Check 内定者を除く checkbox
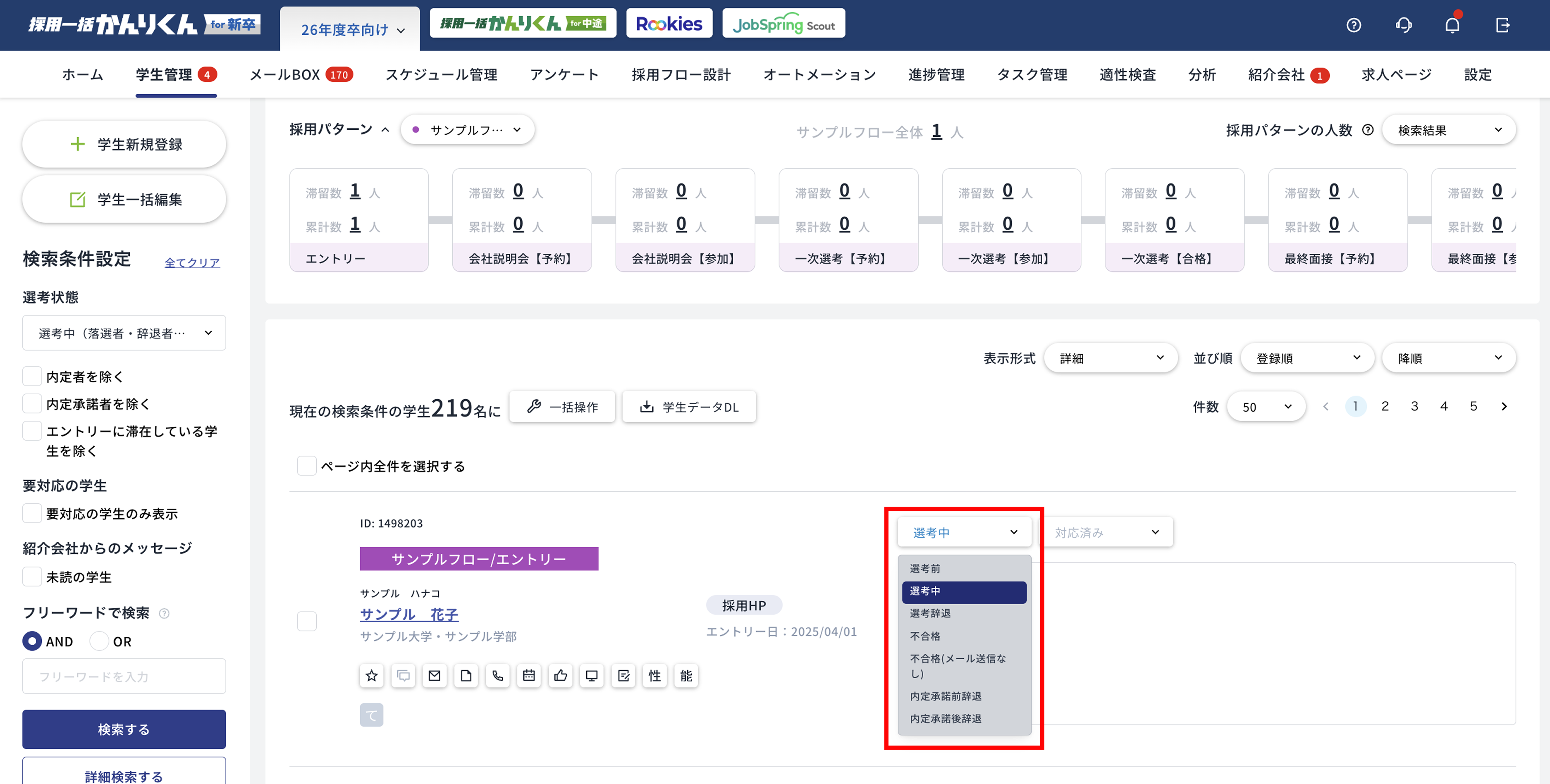This screenshot has height=784, width=1550. (32, 377)
